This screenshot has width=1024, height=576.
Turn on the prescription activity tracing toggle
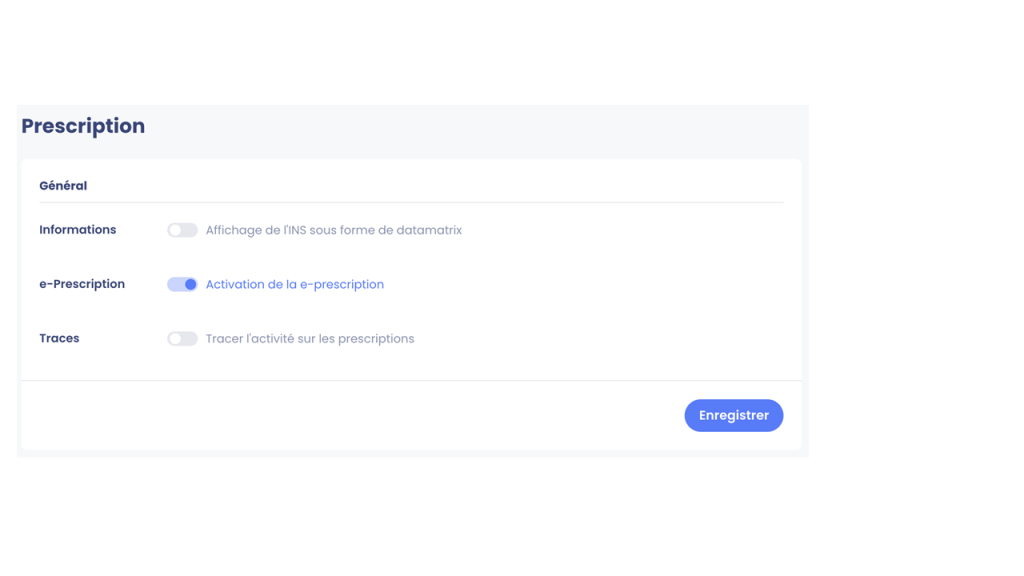182,338
